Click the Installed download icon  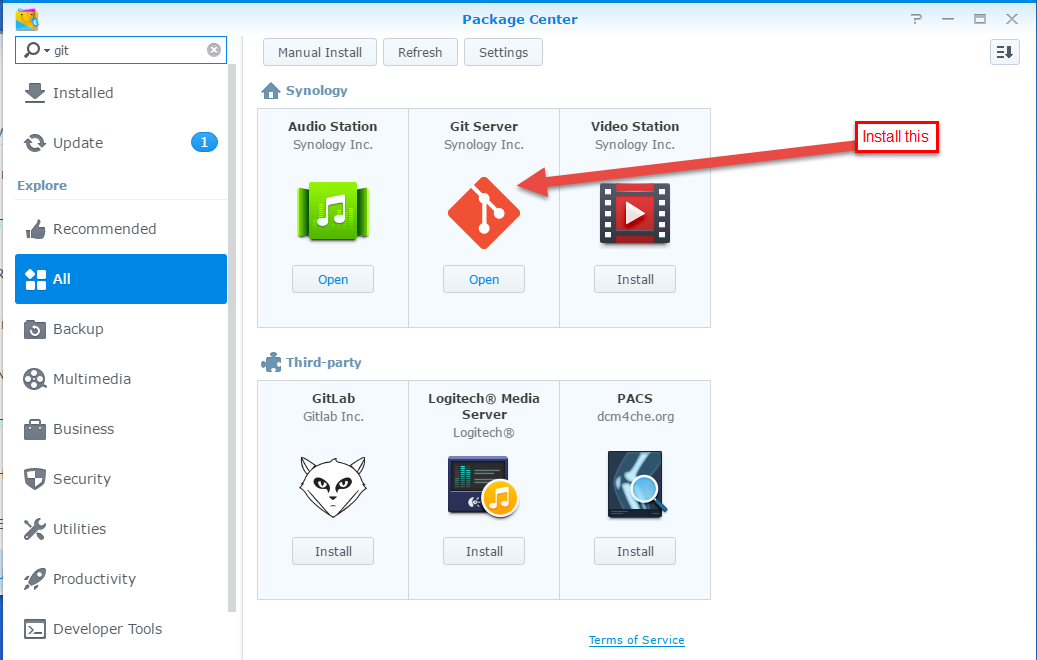[35, 93]
